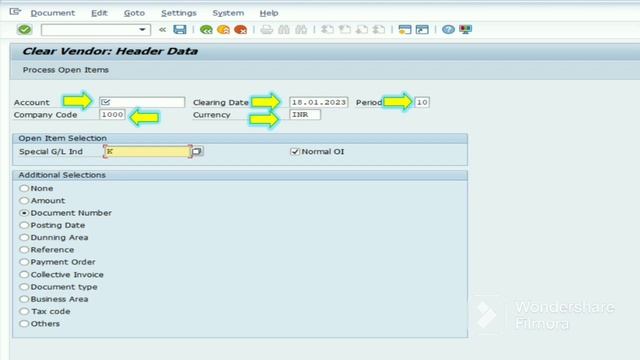Open the System menu
The height and width of the screenshot is (360, 640).
(228, 13)
